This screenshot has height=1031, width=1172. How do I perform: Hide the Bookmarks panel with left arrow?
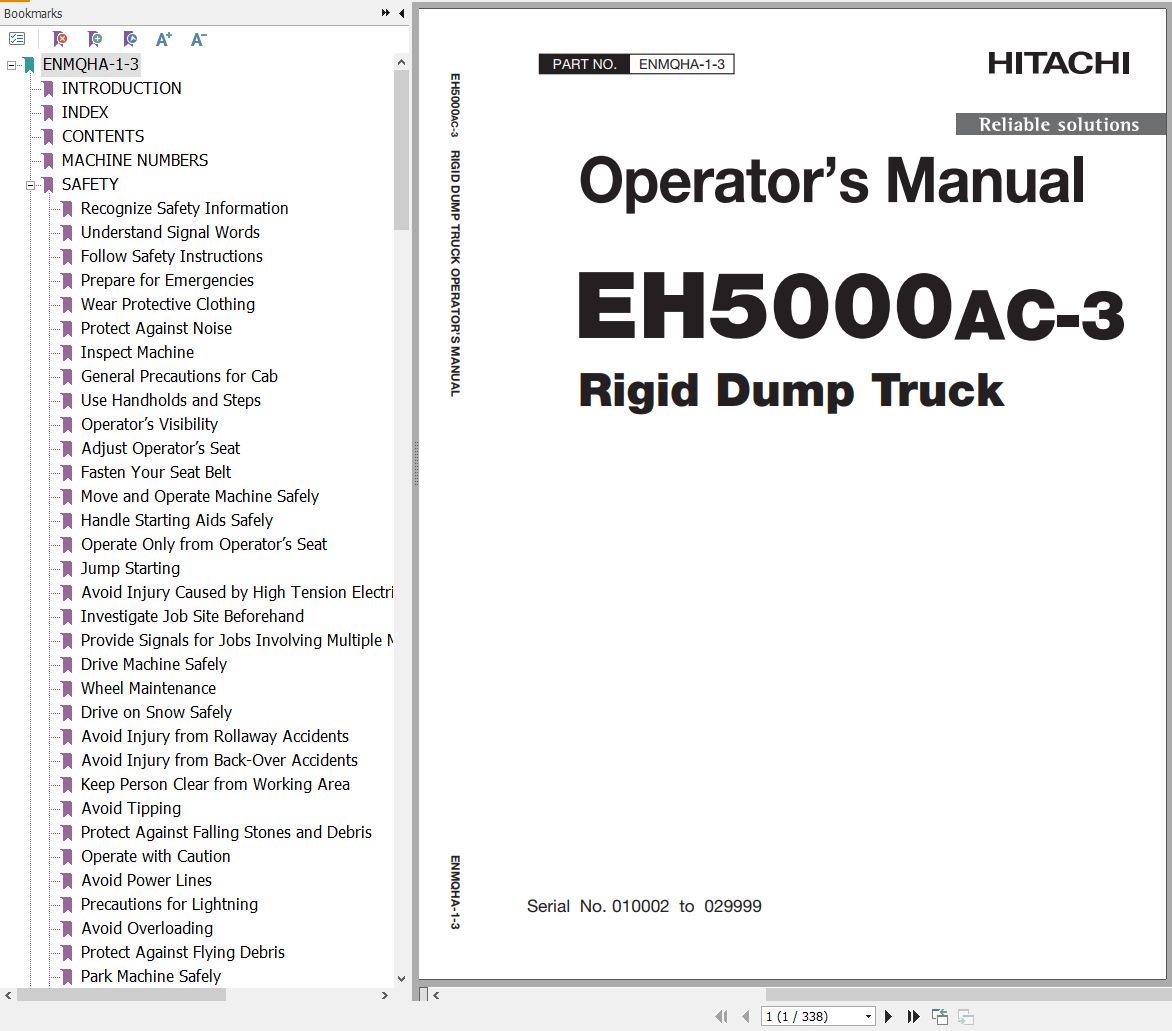click(x=401, y=13)
